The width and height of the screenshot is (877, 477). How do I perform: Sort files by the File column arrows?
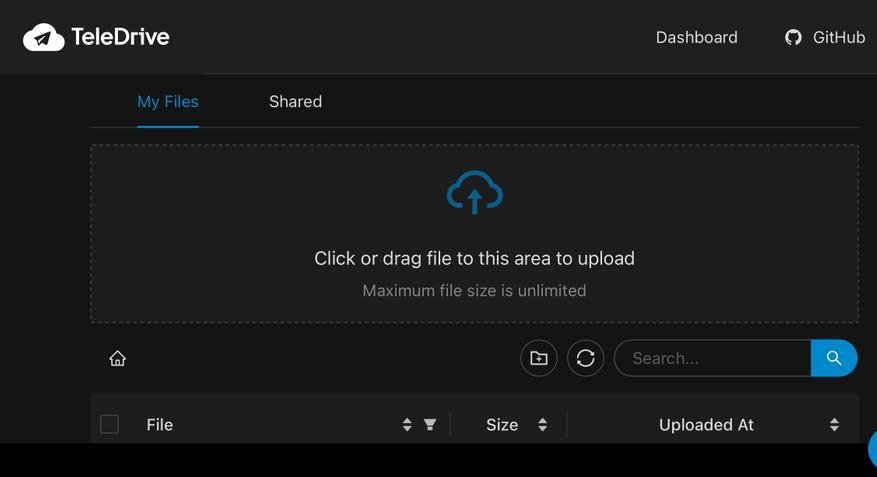pos(407,425)
